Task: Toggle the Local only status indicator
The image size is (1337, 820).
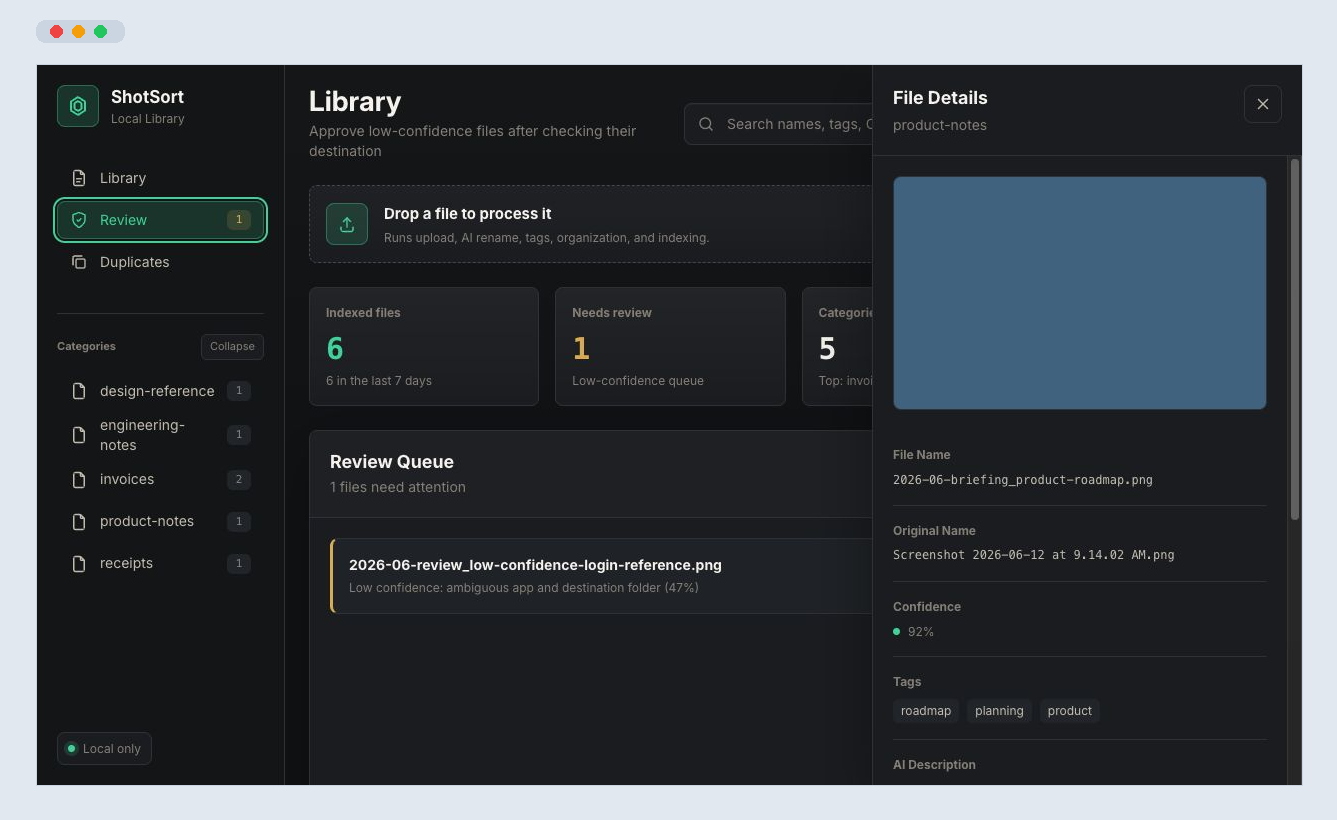Action: (105, 749)
